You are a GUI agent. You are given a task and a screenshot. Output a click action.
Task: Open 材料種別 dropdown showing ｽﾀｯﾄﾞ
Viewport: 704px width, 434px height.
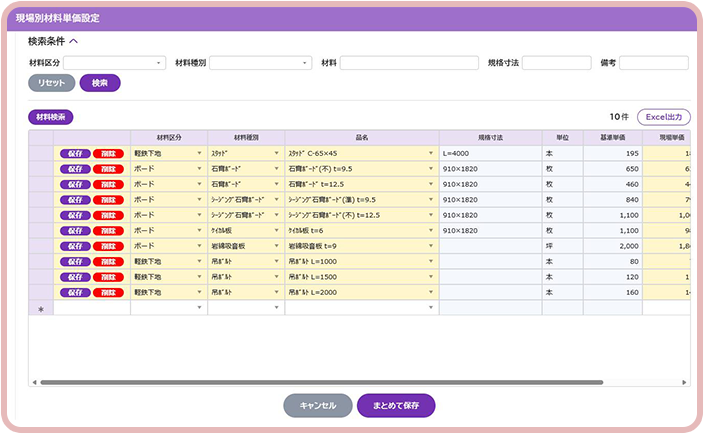coord(277,153)
